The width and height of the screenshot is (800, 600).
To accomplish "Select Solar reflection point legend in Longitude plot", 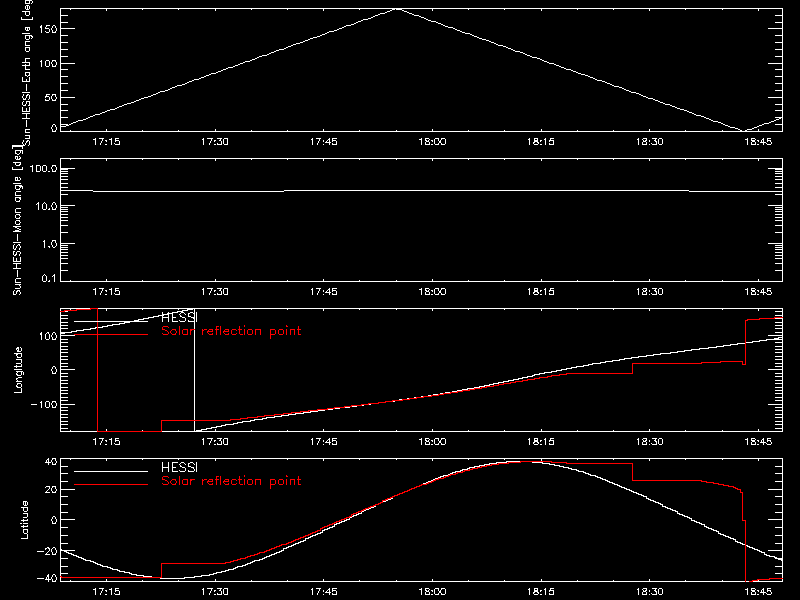I will point(231,331).
